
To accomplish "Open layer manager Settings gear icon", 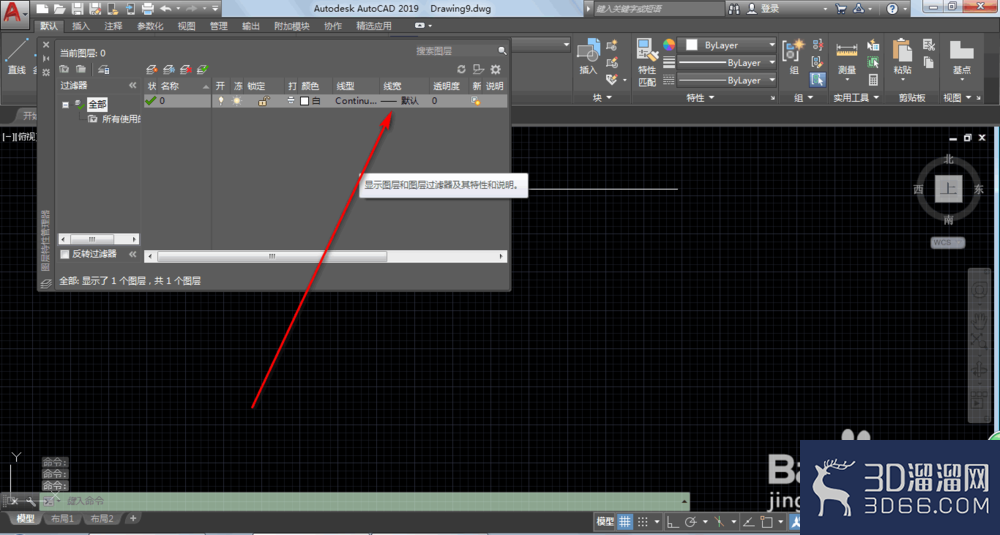I will (496, 70).
